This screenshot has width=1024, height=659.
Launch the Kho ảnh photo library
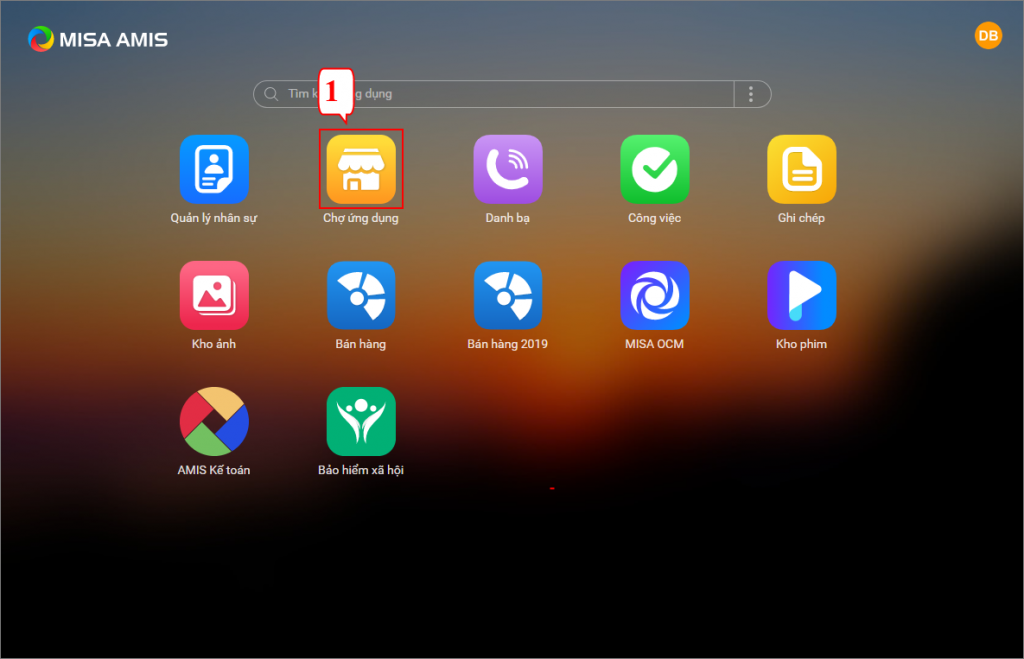[x=214, y=295]
